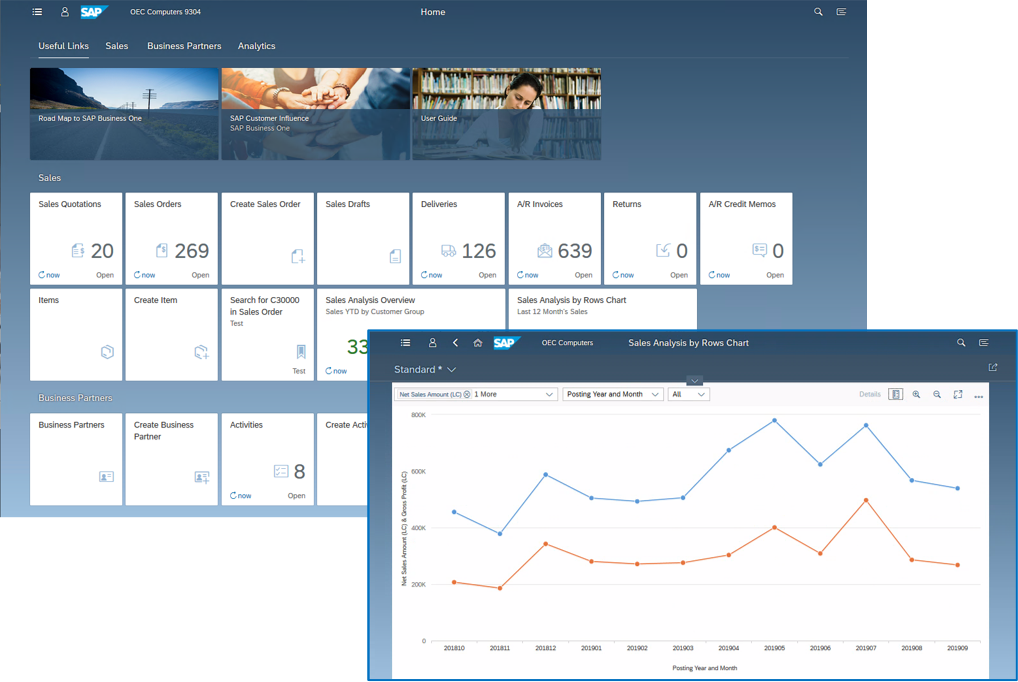Viewport: 1018px width, 682px height.
Task: Click the Create Business Partner tile icon
Action: coord(202,477)
